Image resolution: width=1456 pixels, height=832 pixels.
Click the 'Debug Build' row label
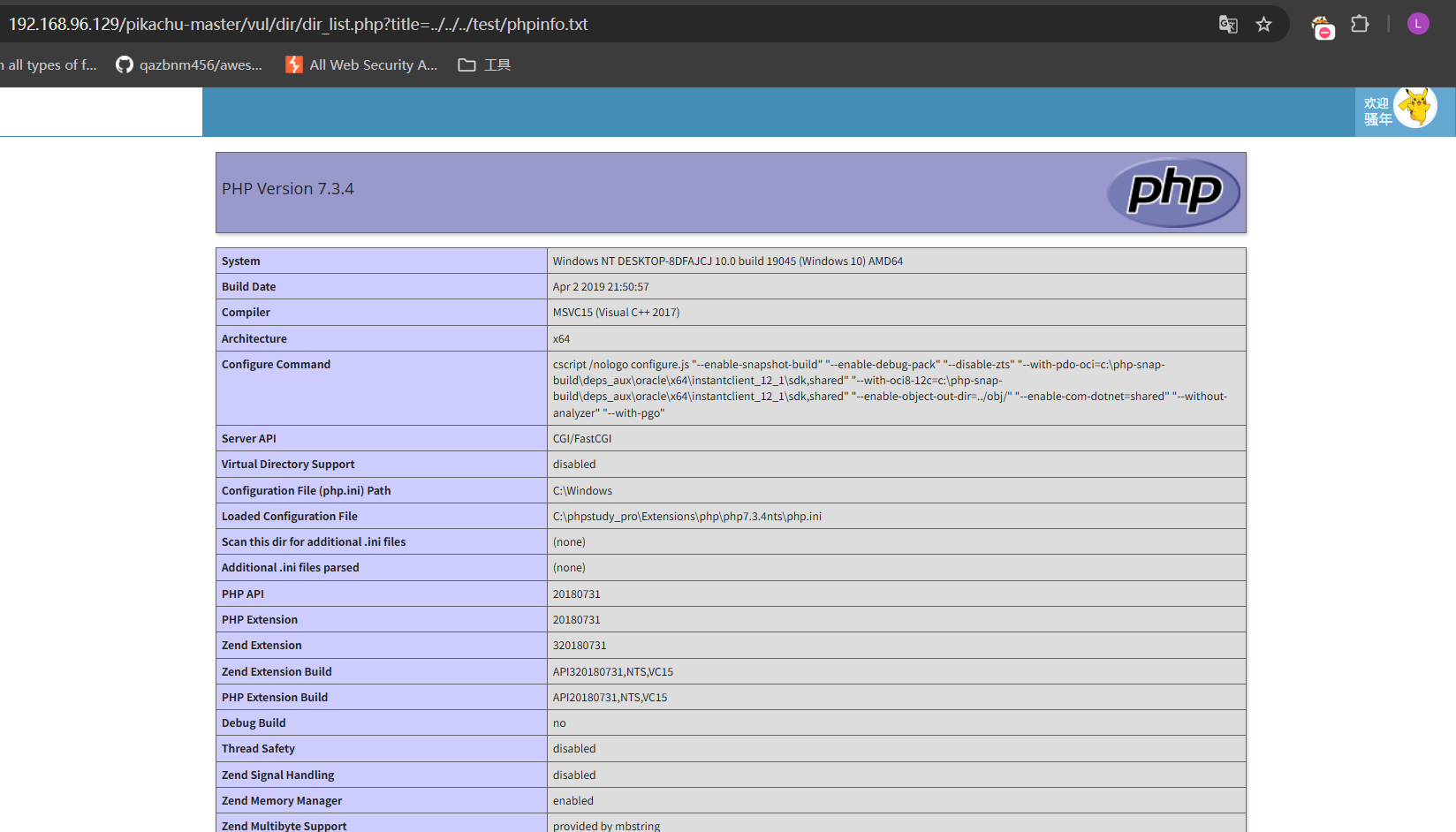[254, 723]
